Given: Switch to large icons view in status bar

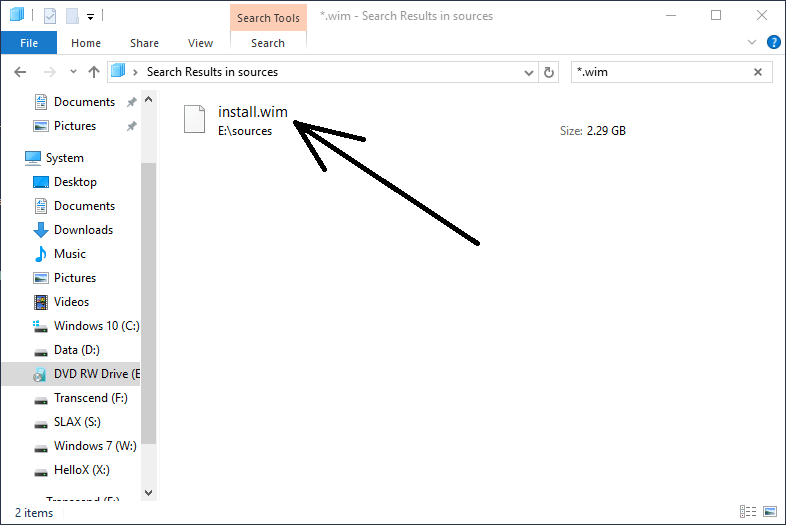Looking at the screenshot, I should click(770, 513).
